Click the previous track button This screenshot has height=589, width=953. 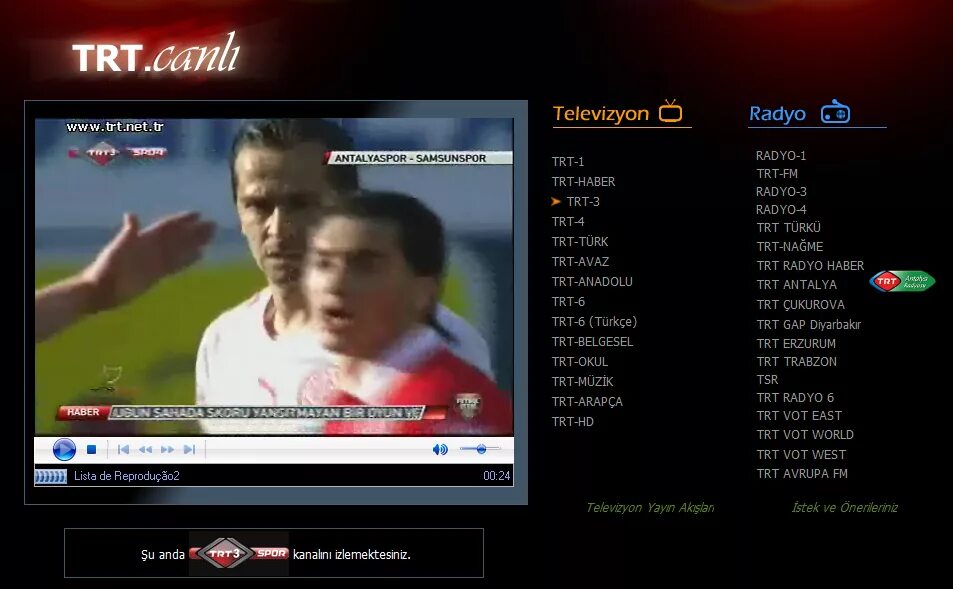click(x=123, y=450)
